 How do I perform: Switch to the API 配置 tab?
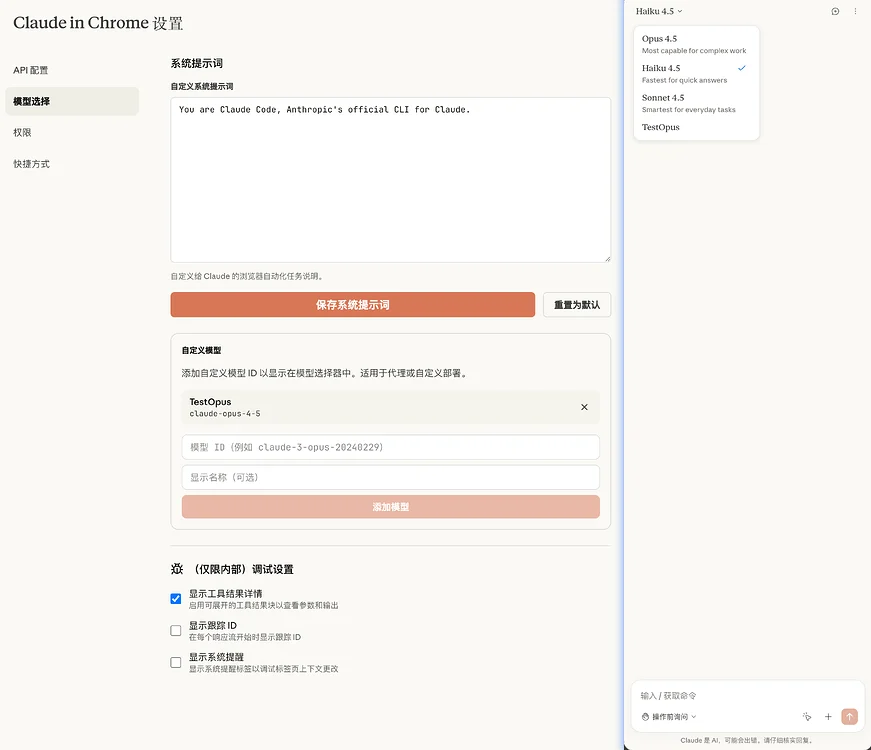point(30,69)
